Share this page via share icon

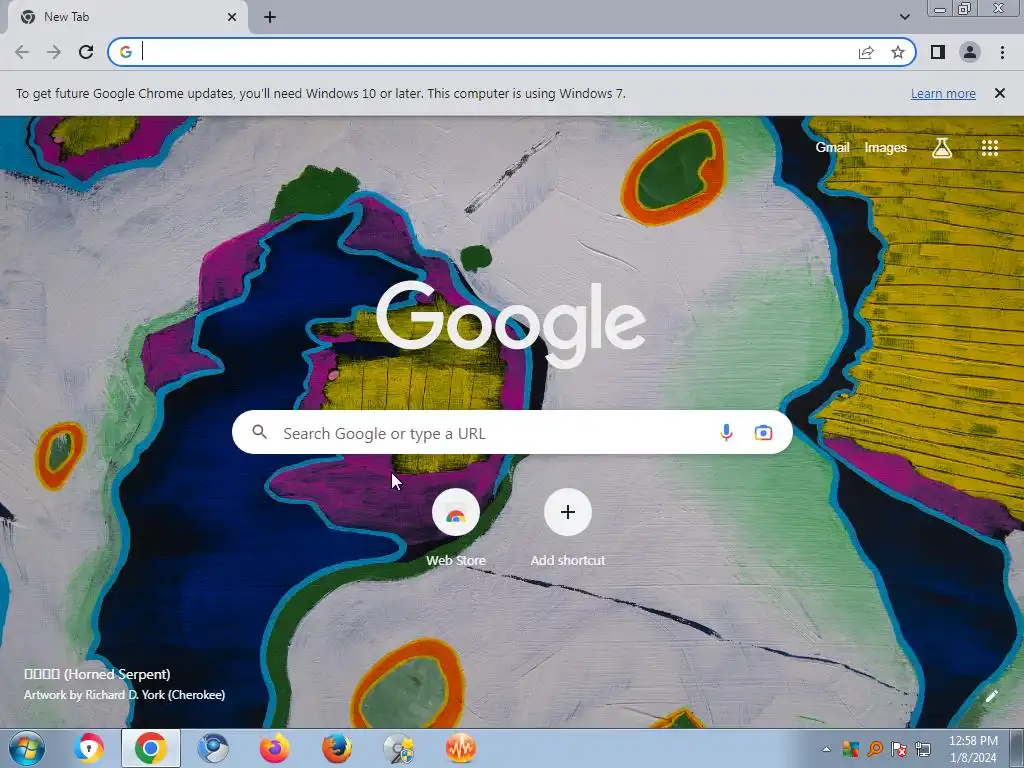click(866, 52)
